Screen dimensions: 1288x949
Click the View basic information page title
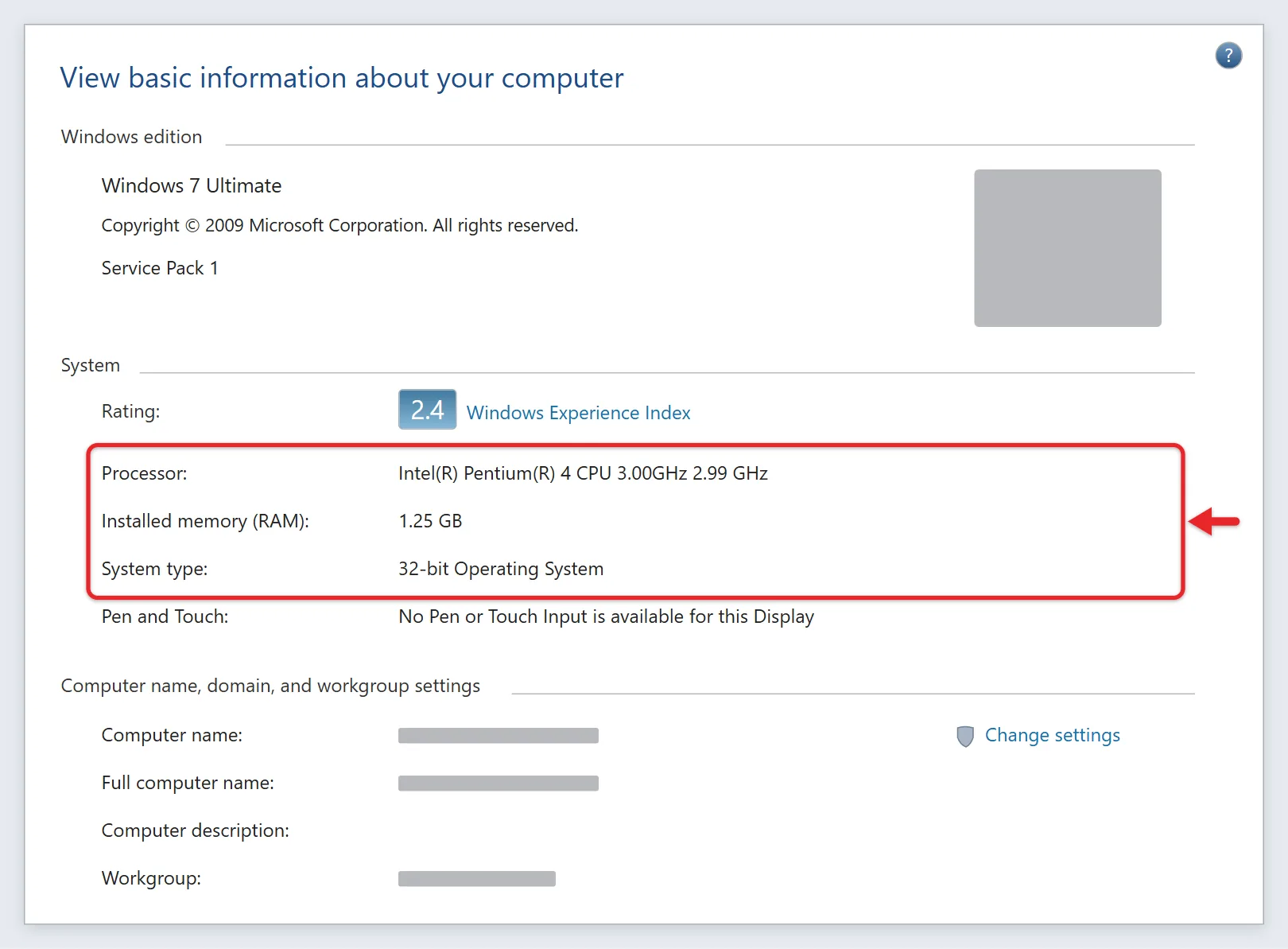342,78
